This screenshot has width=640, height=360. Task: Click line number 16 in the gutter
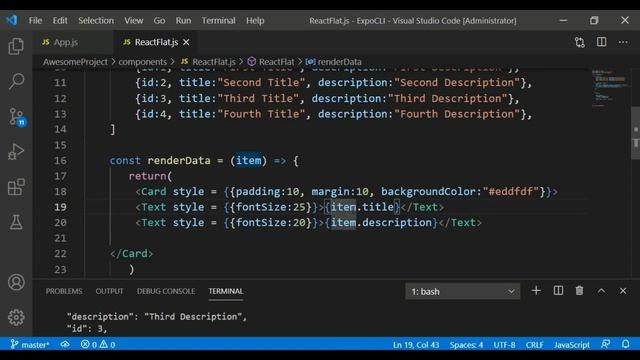pyautogui.click(x=60, y=160)
